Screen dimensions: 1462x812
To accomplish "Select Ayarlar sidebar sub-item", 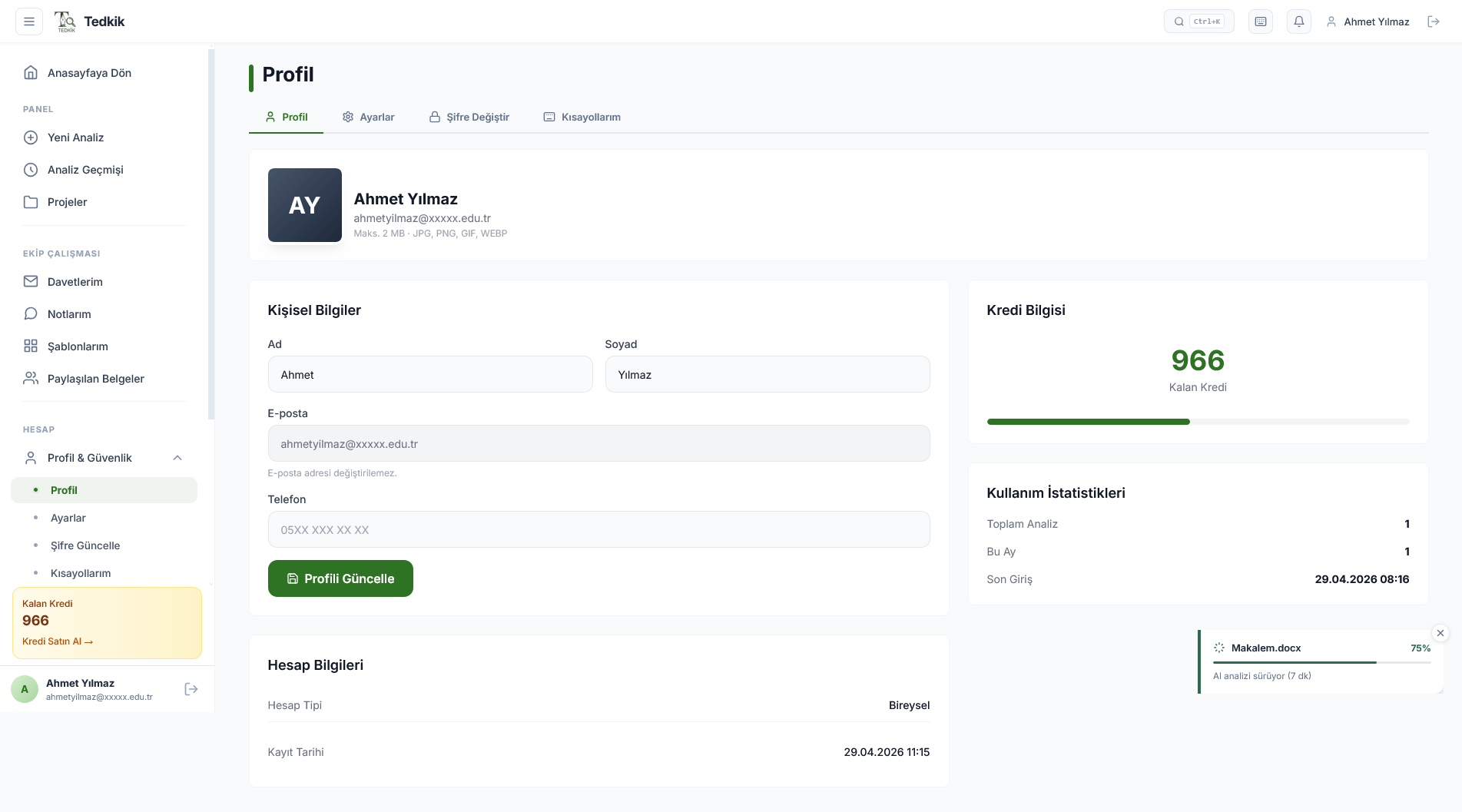I will 104,518.
